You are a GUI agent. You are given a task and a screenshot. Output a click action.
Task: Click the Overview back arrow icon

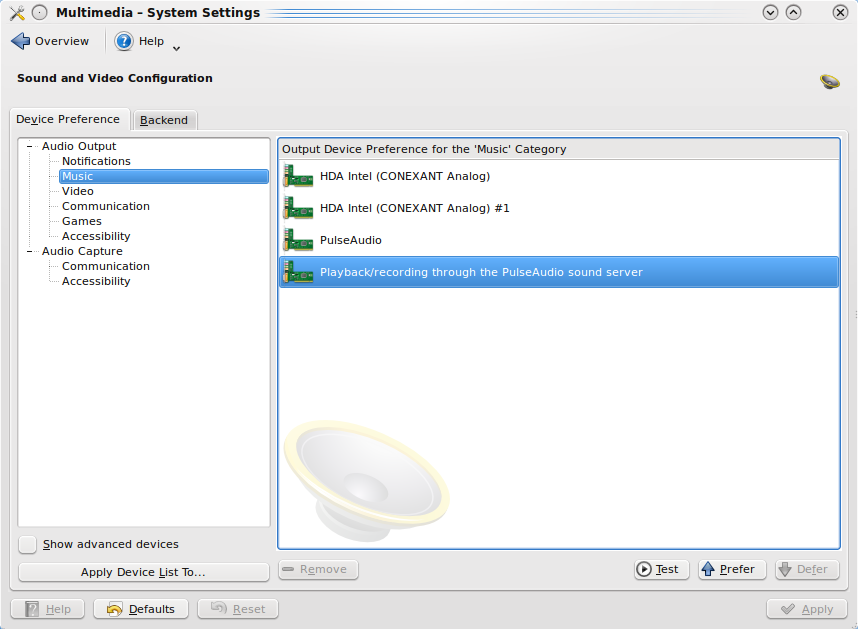[20, 41]
